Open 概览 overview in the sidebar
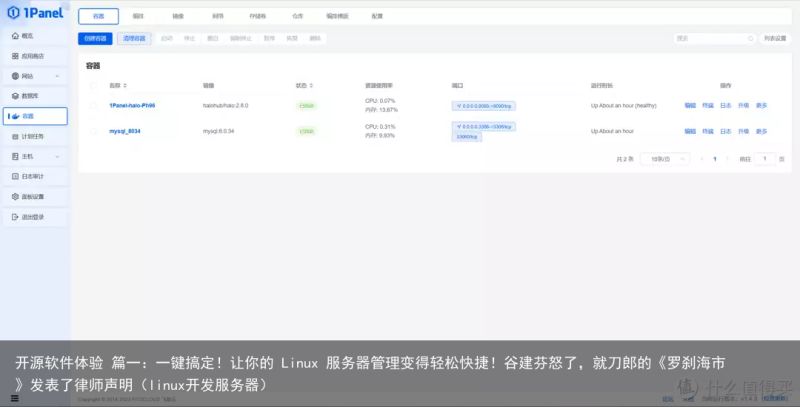800x407 pixels. (x=35, y=36)
